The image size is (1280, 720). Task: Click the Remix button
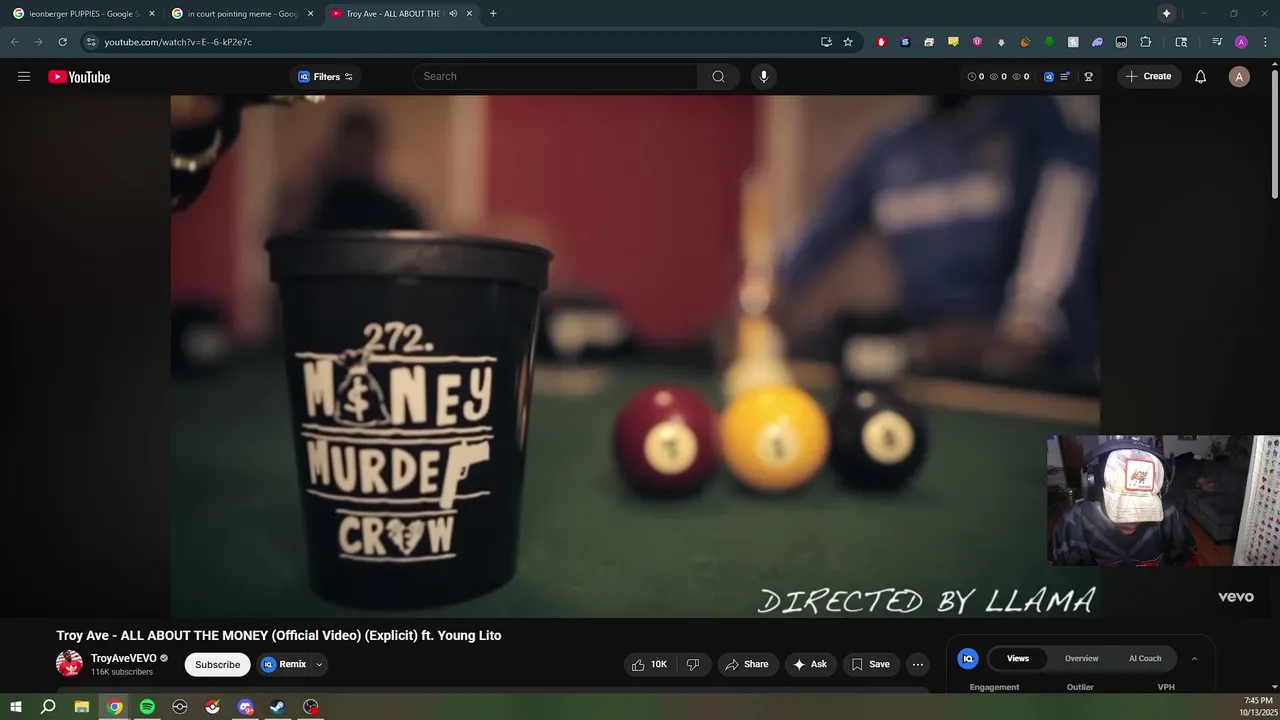click(284, 664)
